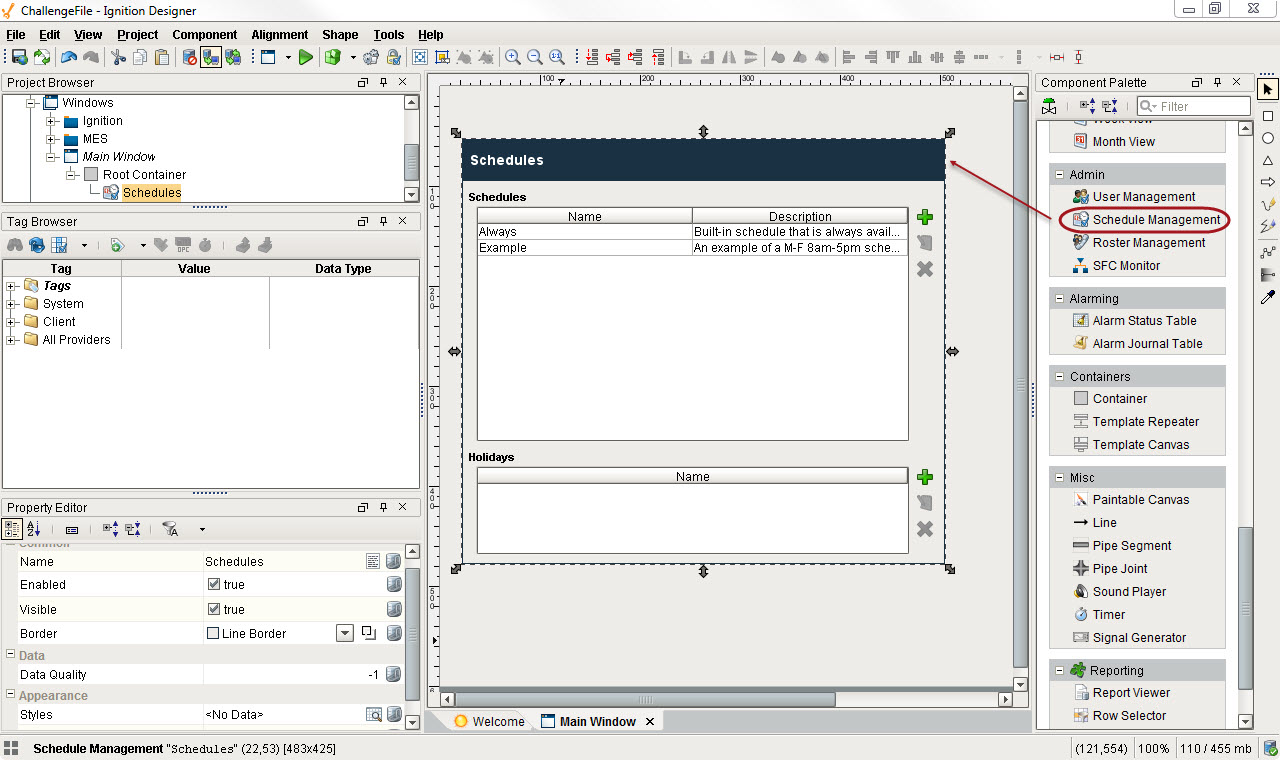The width and height of the screenshot is (1280, 760).
Task: Click the Cut scissors icon
Action: tap(118, 57)
